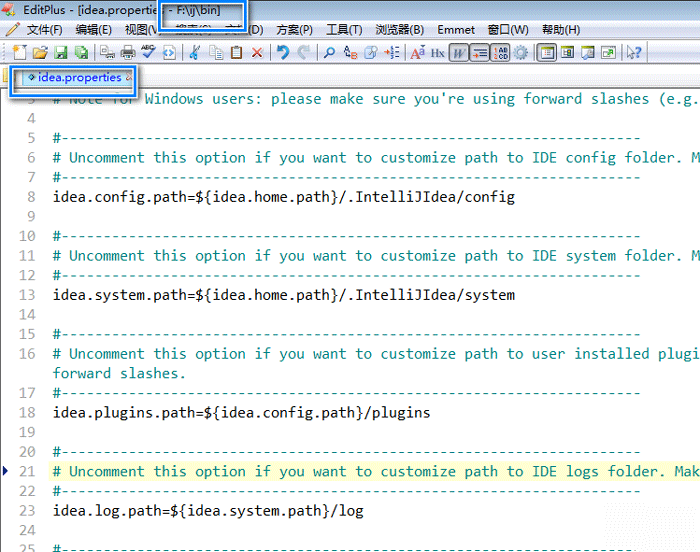700x552 pixels.
Task: Save the file with the floppy icon
Action: (61, 53)
